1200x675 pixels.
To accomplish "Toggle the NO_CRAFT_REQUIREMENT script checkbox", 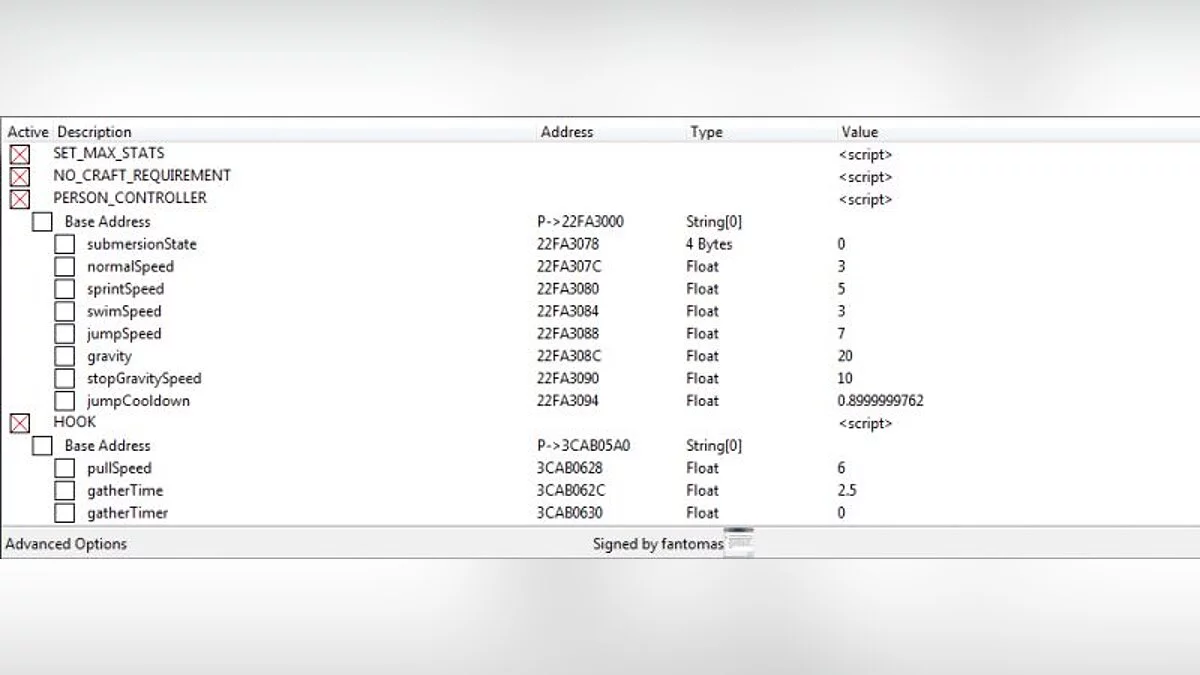I will [x=19, y=177].
